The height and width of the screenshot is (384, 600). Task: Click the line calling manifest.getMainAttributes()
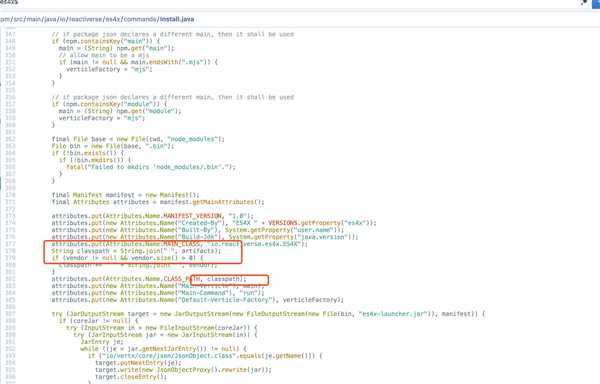pos(158,202)
